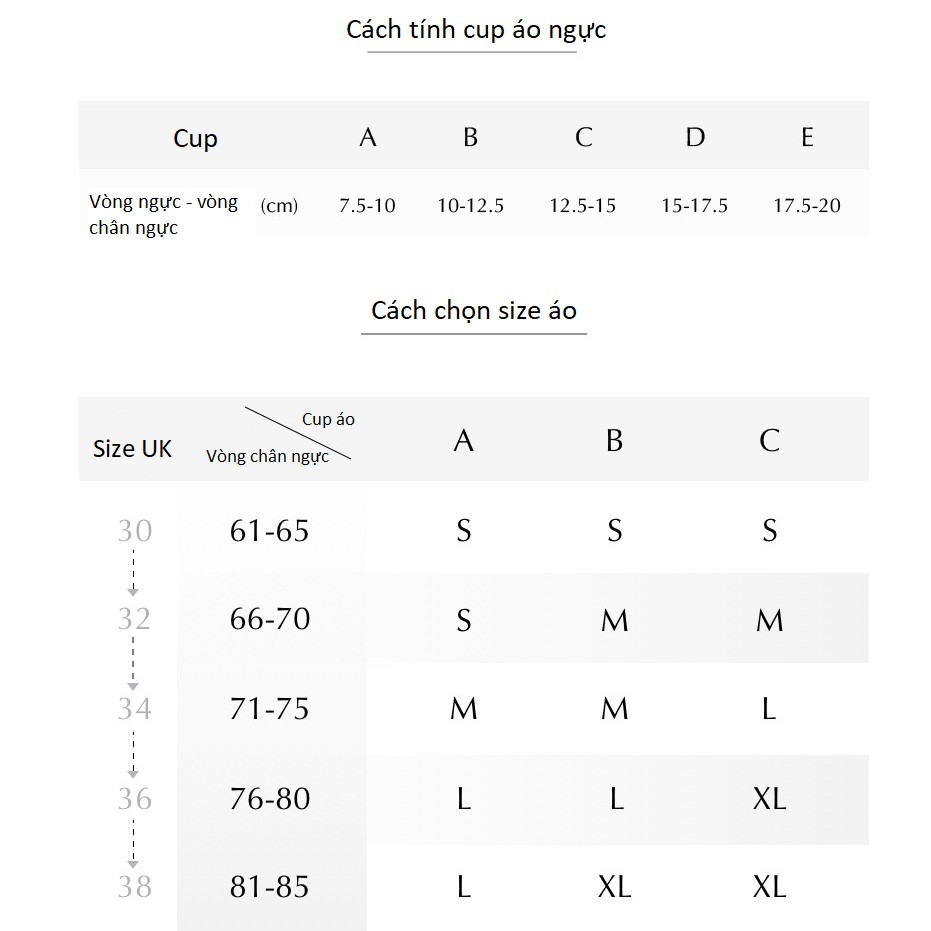
Task: Select the 71-75 underbust range cell
Action: (x=270, y=709)
